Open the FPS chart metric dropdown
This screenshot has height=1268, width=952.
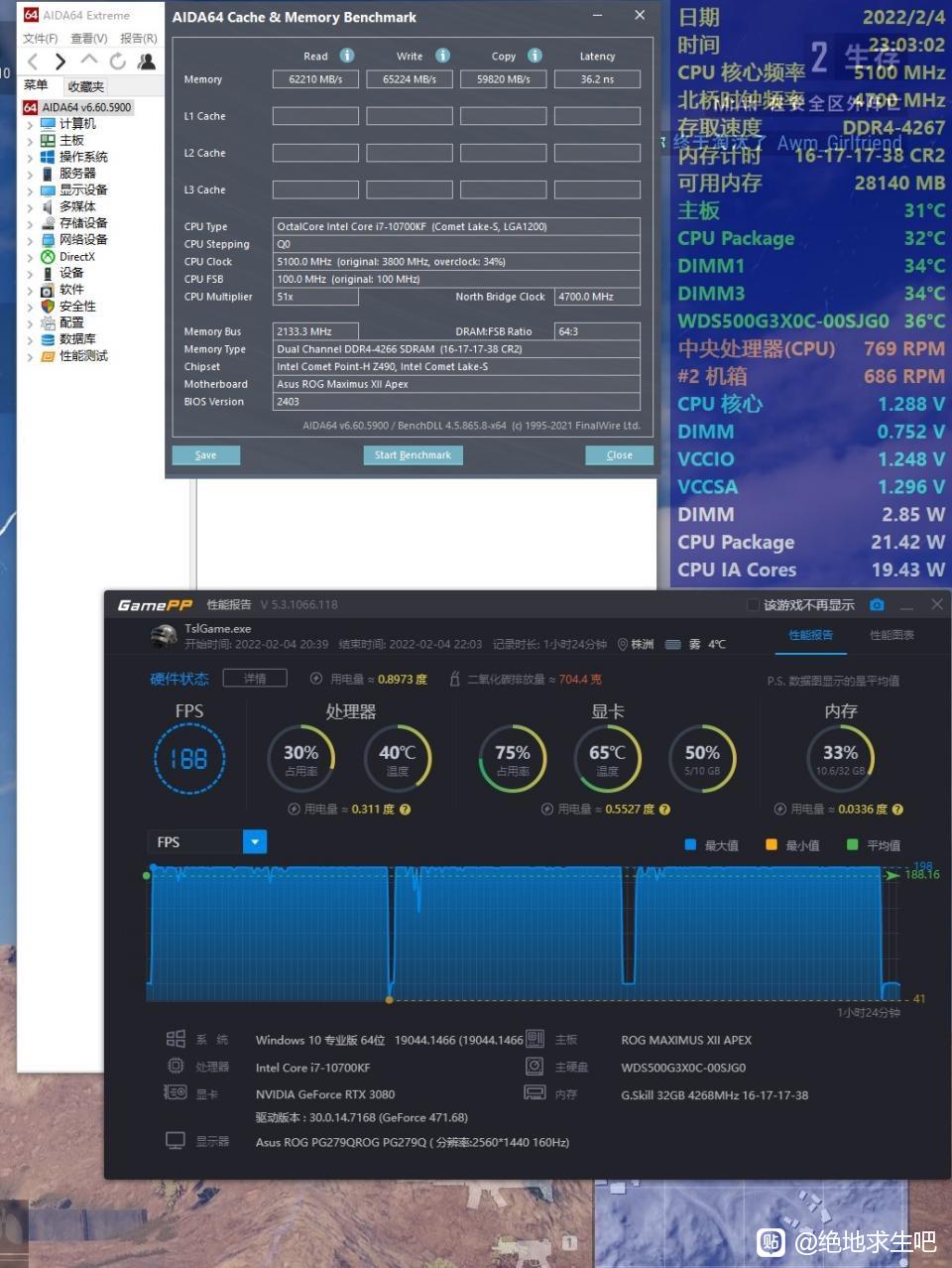(255, 842)
